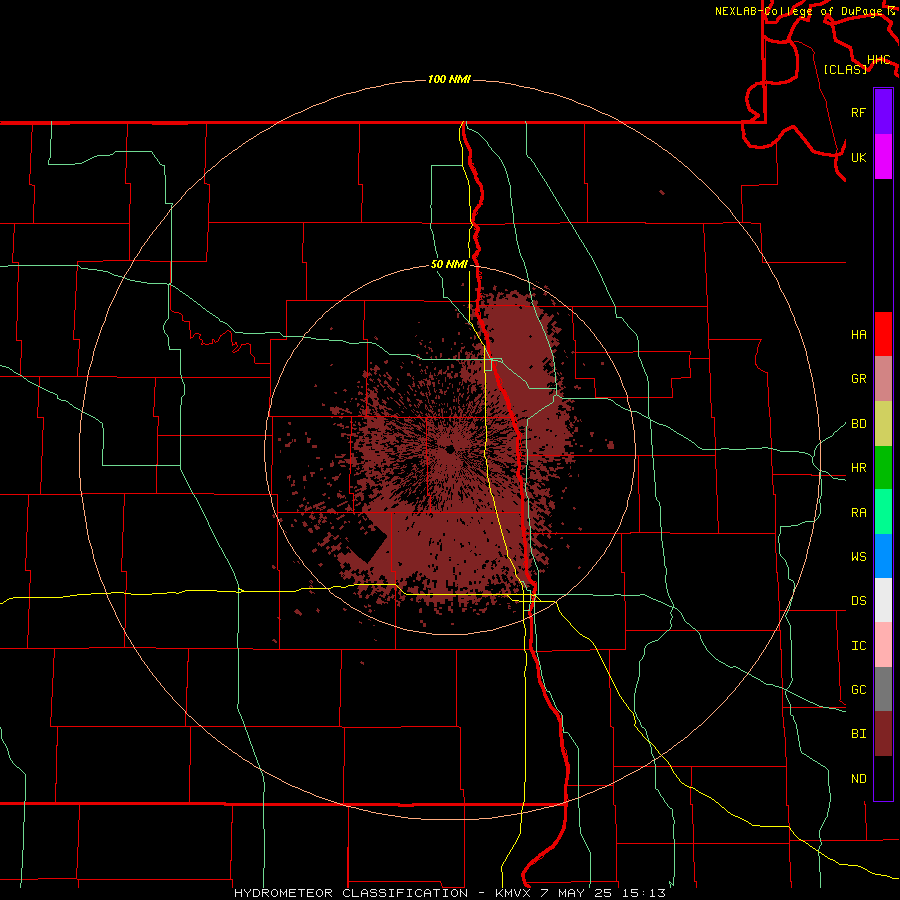
Task: Click the WS legend label
Action: coord(859,557)
